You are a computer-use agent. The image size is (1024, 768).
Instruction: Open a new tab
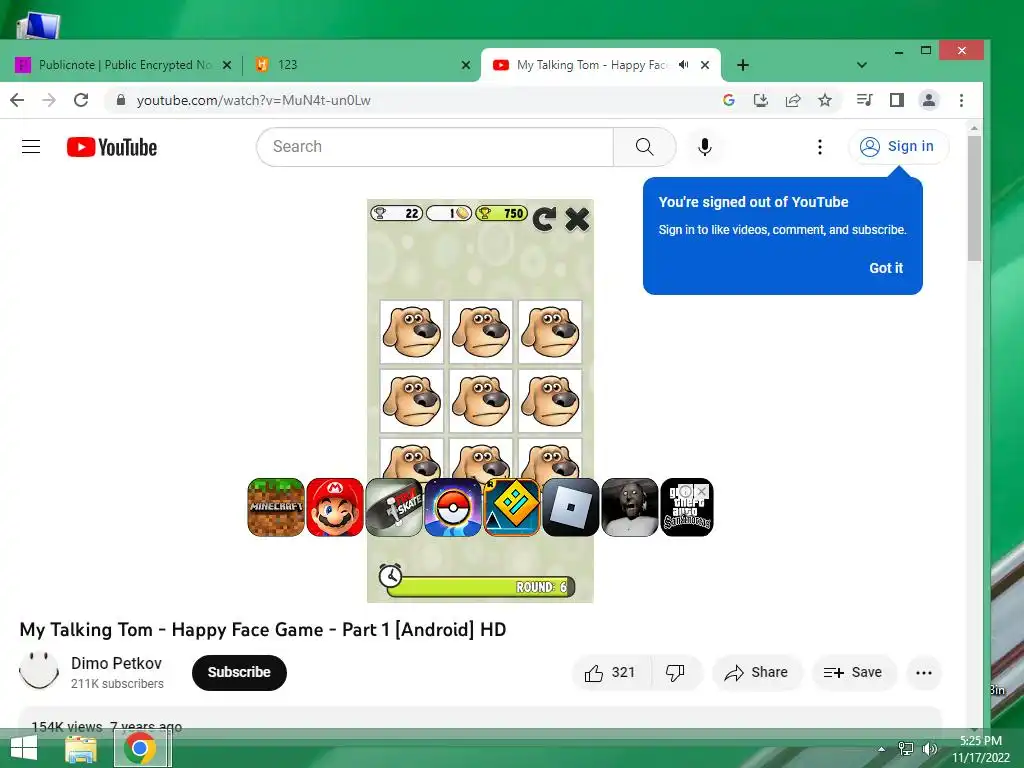(743, 65)
